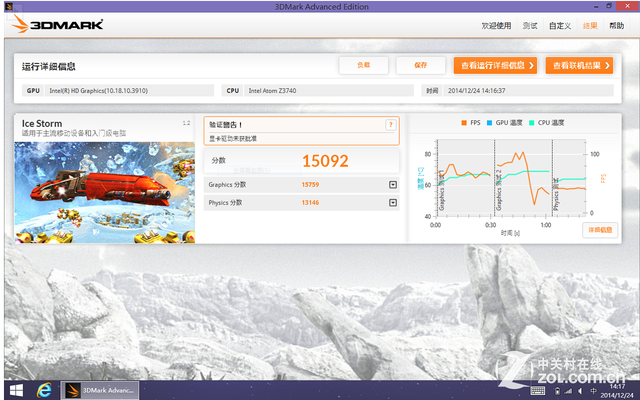Click the orange FPS legend swatch
Viewport: 640px width, 400px height.
pyautogui.click(x=464, y=123)
